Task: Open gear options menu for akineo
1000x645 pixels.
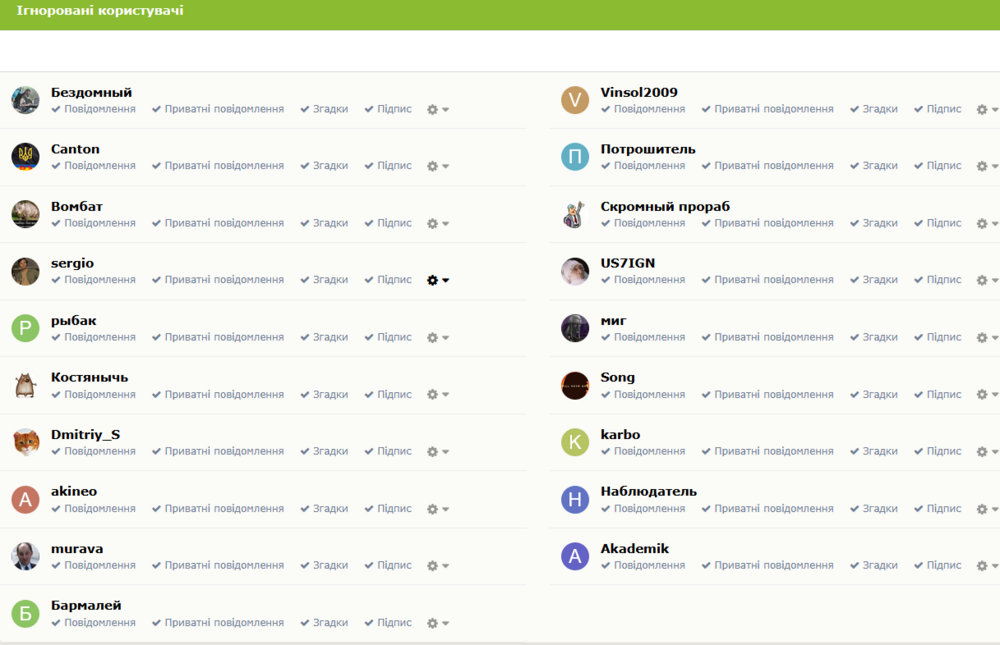Action: tap(437, 509)
